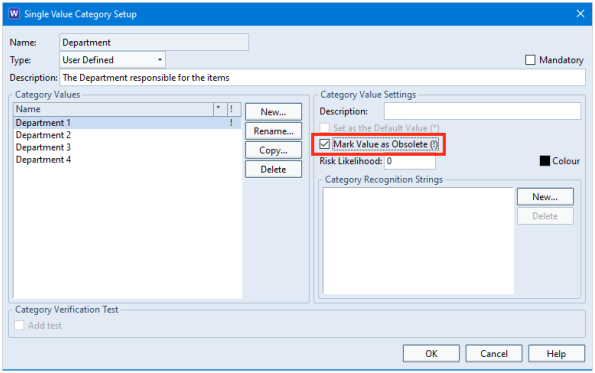
Task: Click the exclamation obsolete column header
Action: pyautogui.click(x=233, y=109)
